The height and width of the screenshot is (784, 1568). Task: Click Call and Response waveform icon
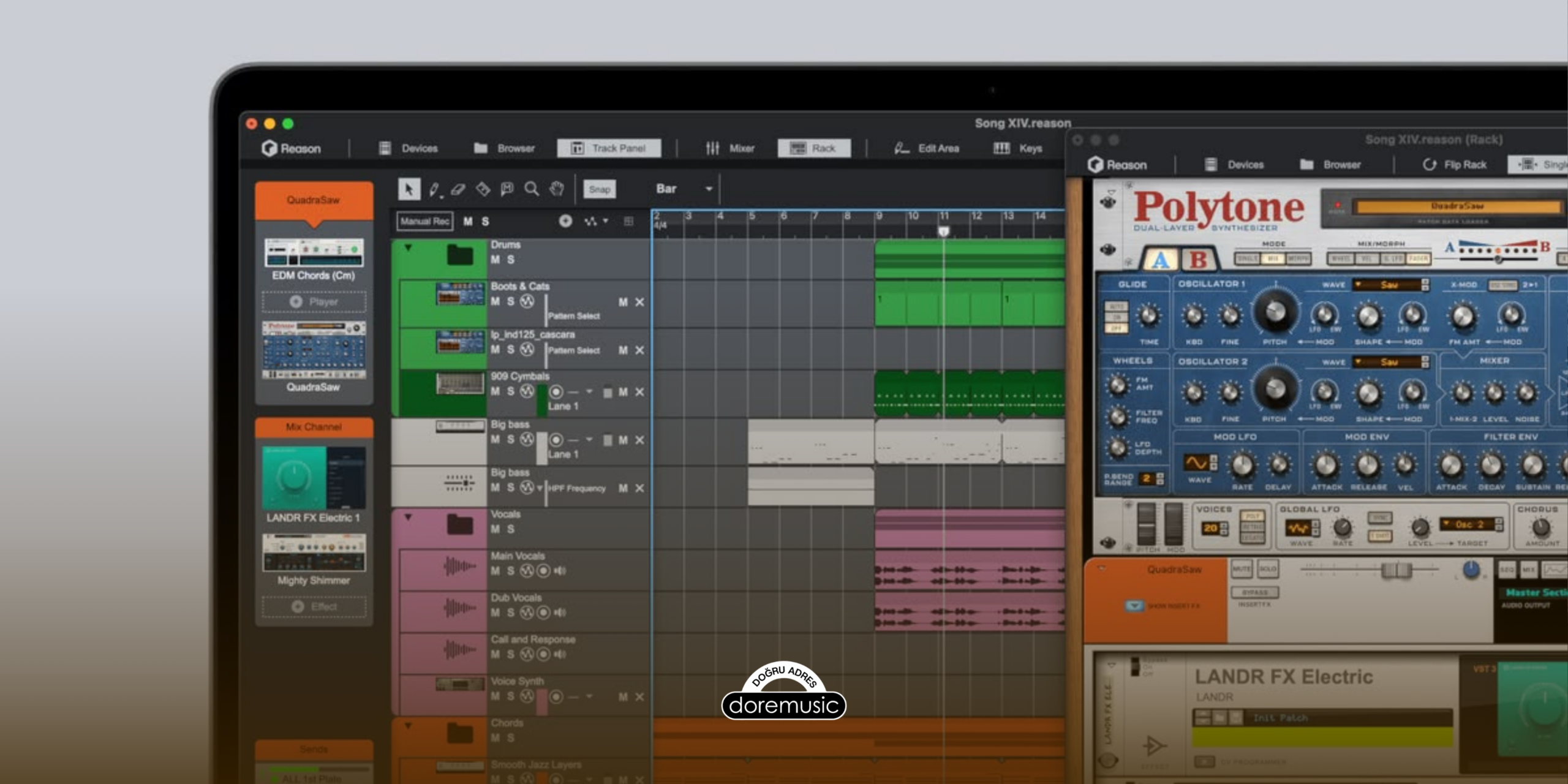pos(459,649)
